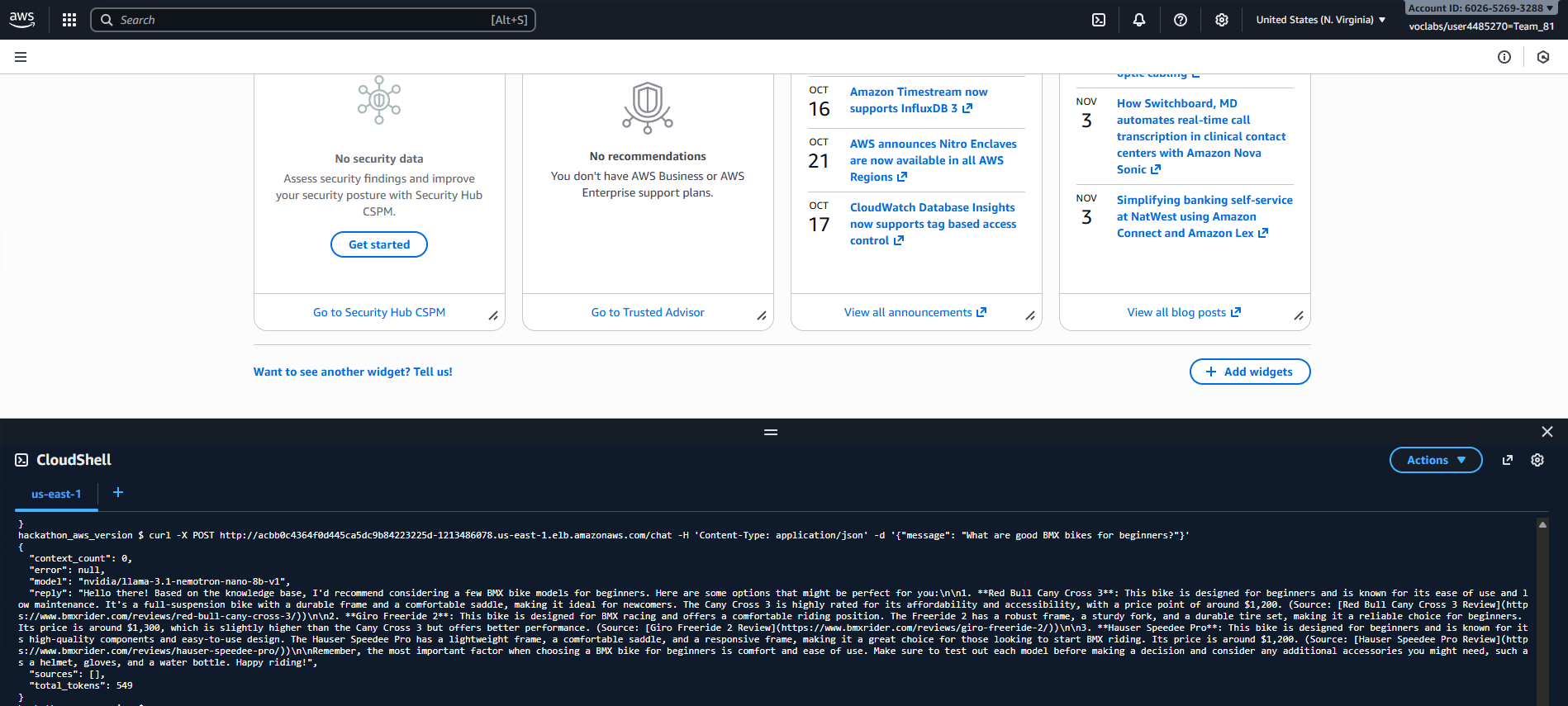Click the blog posts widget resize handle
The width and height of the screenshot is (1568, 706).
(x=1299, y=315)
